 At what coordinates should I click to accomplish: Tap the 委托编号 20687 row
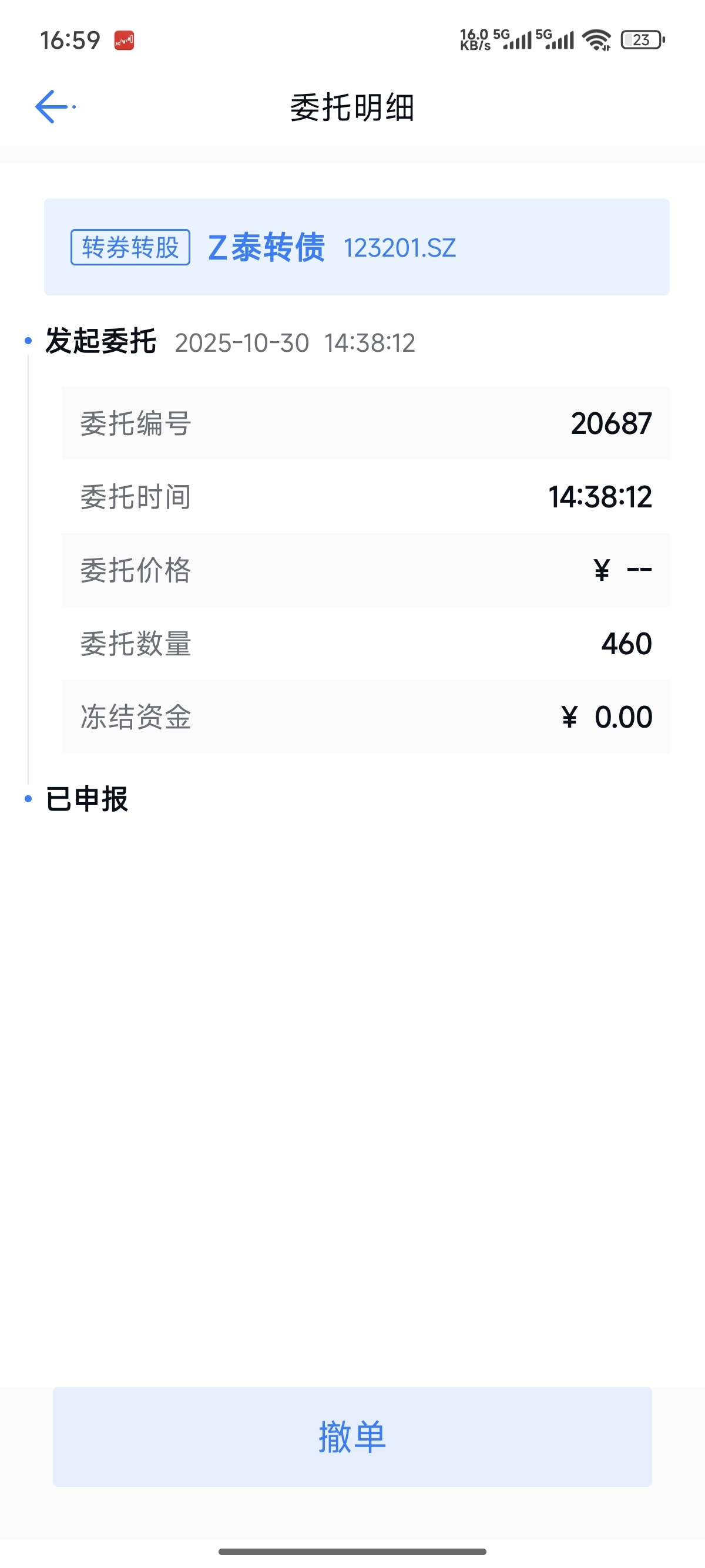click(365, 423)
